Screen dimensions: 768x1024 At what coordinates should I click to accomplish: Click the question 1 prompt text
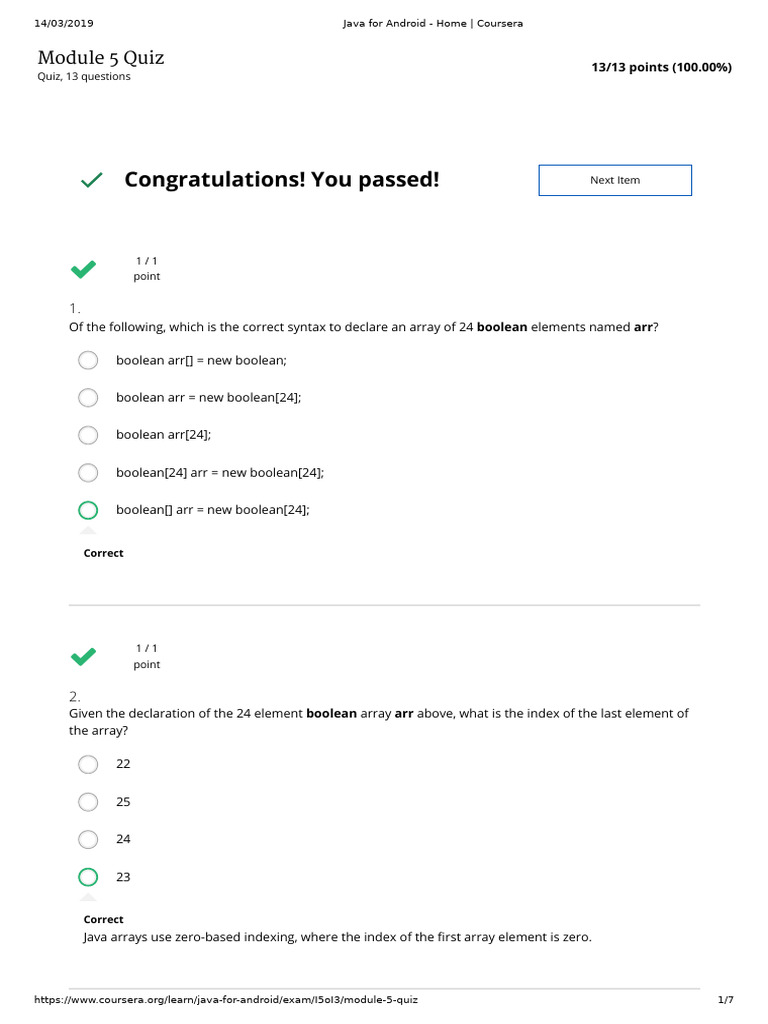[x=363, y=327]
